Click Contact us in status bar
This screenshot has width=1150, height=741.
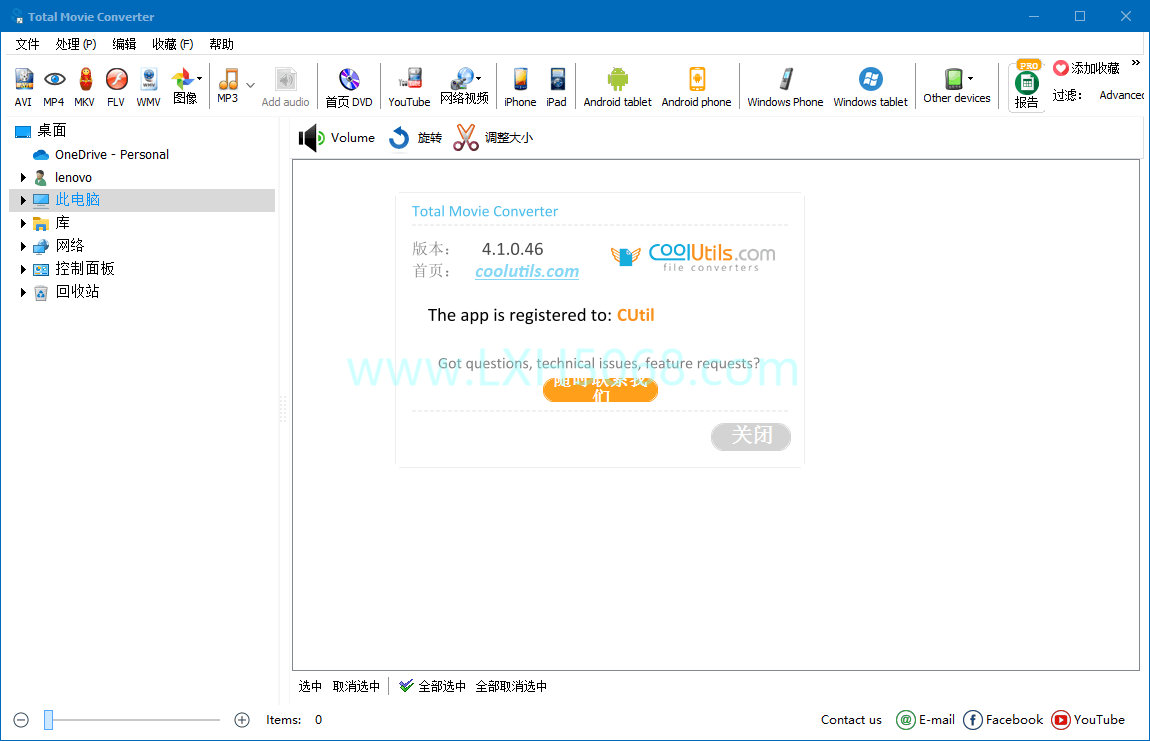[x=851, y=720]
